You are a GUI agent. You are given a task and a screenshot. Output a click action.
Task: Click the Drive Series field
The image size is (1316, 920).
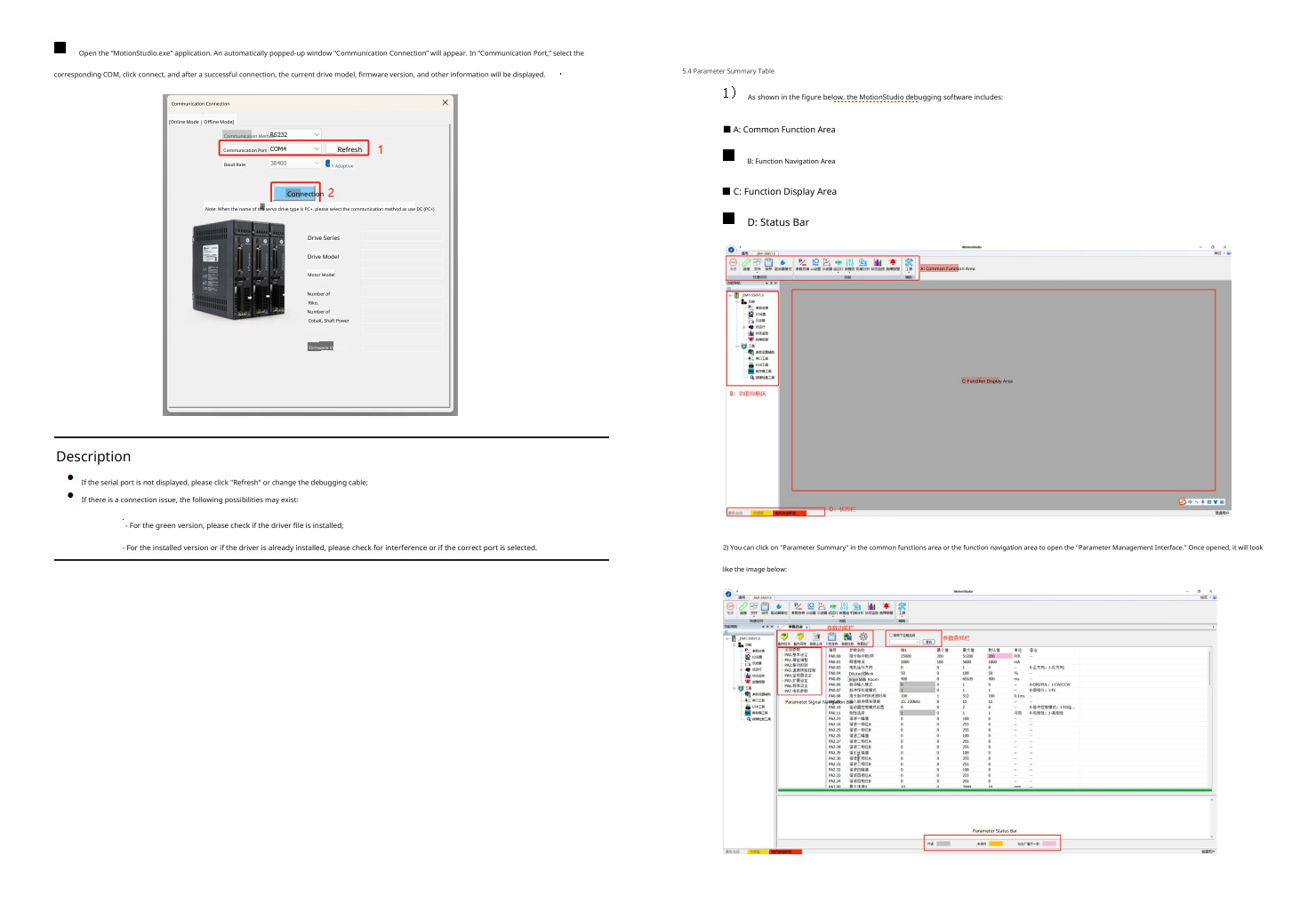coord(401,237)
